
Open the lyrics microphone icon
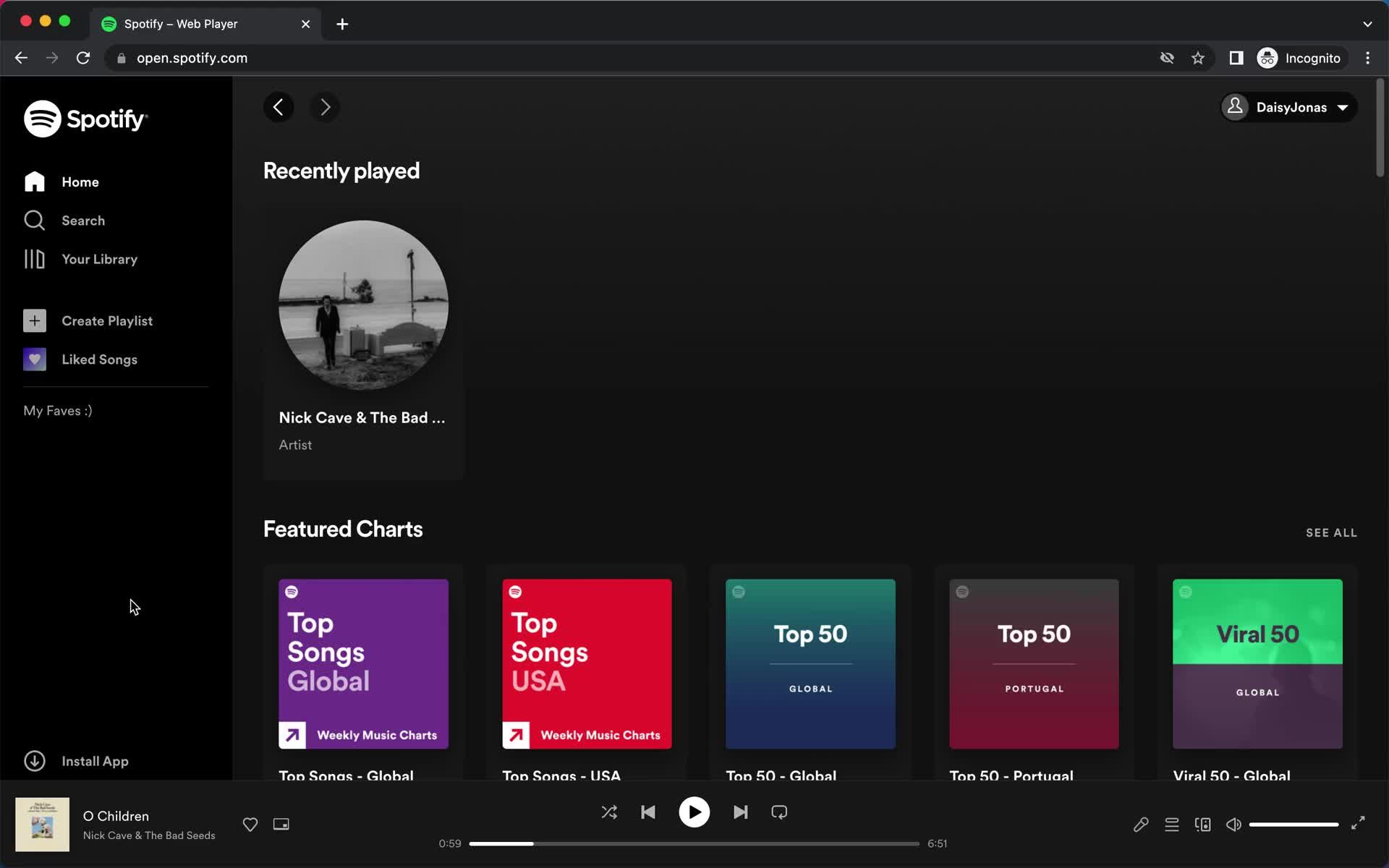1141,824
